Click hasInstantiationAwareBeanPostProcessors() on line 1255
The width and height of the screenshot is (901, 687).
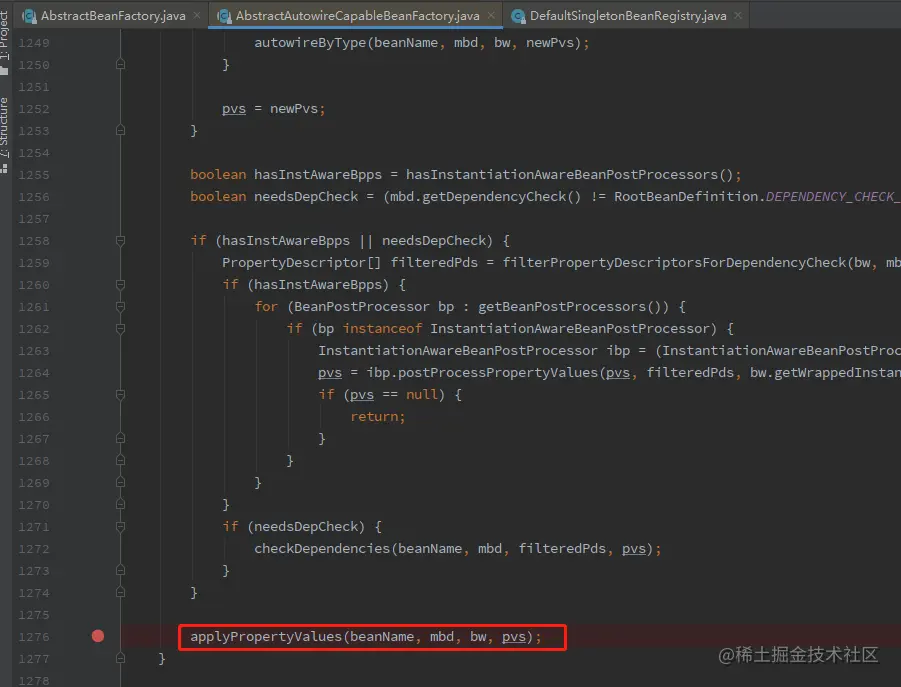coord(569,175)
